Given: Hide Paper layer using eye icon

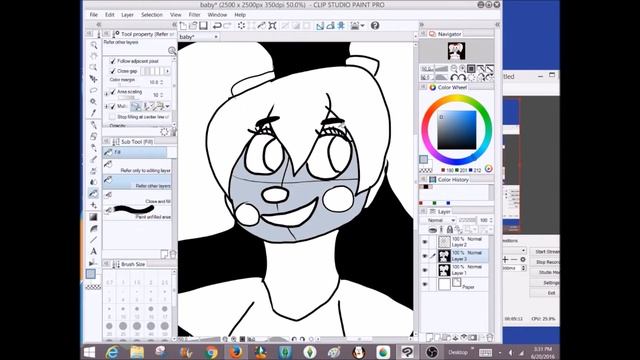Looking at the screenshot, I should (x=425, y=284).
